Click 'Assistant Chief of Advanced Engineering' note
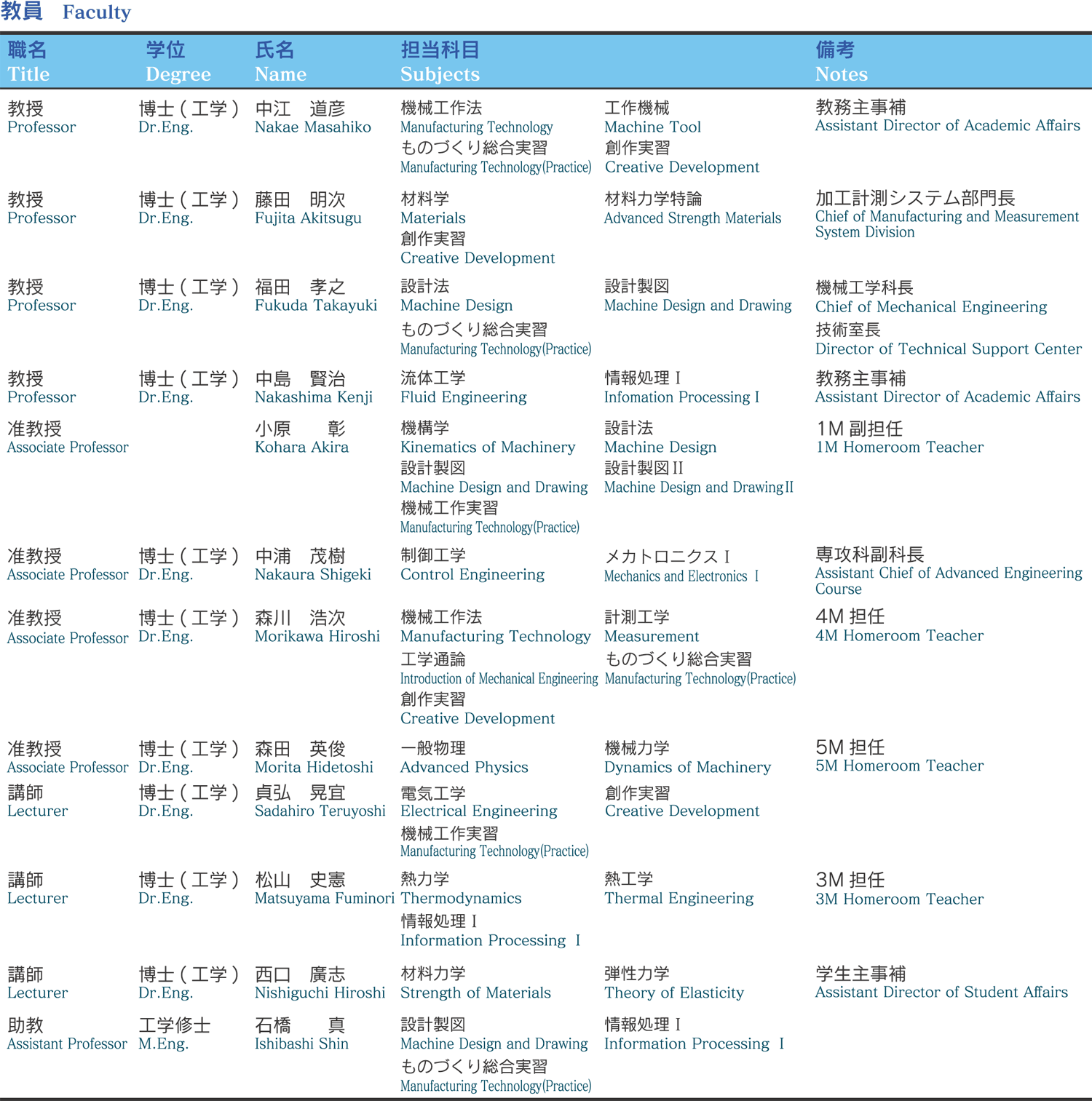Screen dimensions: 1092x1101 click(x=949, y=573)
